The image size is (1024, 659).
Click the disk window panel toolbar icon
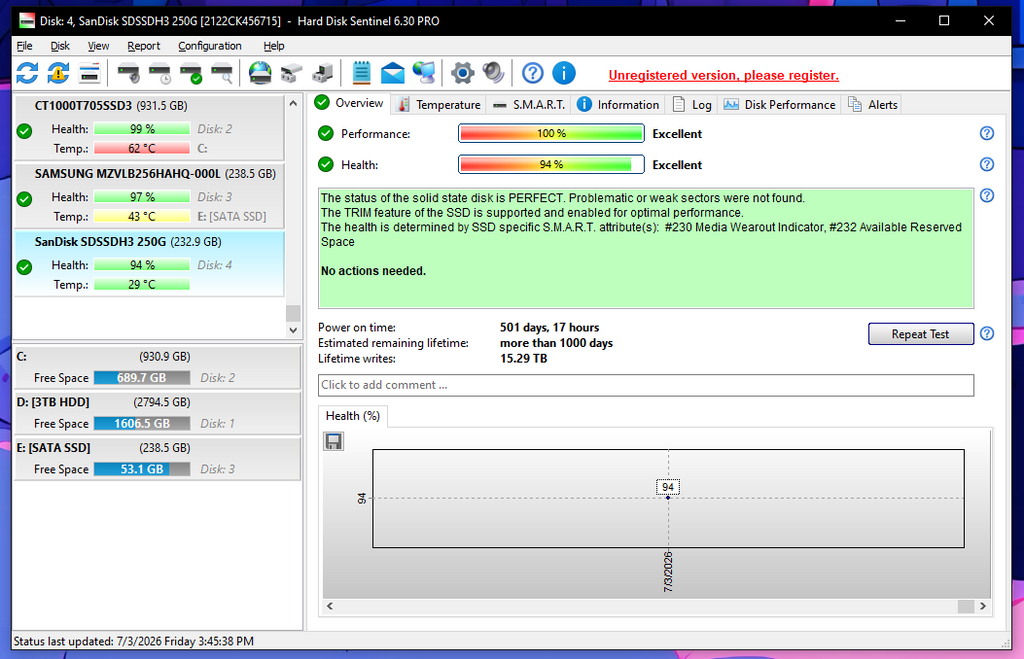point(89,73)
